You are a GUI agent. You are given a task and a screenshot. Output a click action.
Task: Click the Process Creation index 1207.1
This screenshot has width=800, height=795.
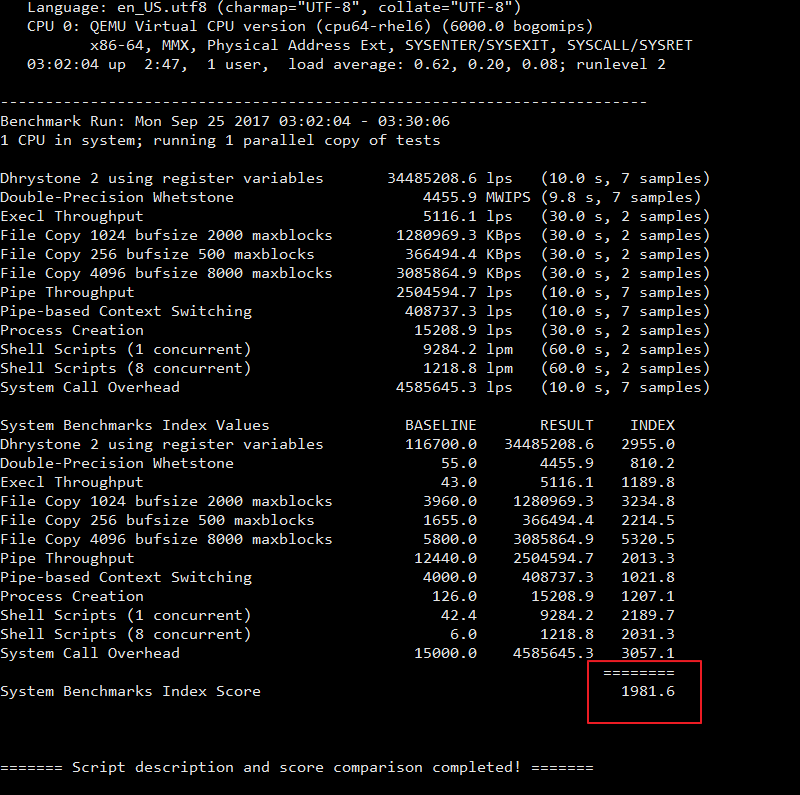(648, 596)
